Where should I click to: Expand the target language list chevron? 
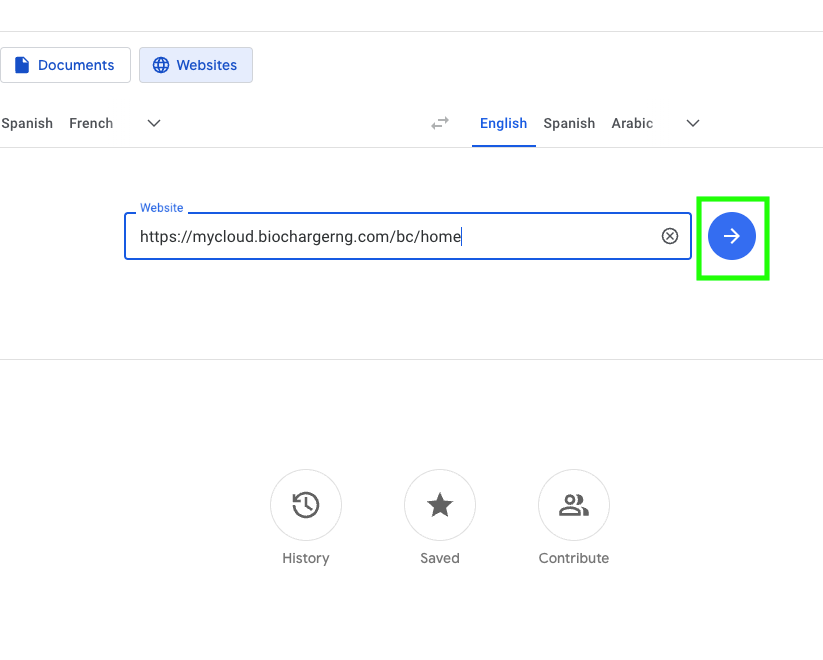tap(693, 123)
